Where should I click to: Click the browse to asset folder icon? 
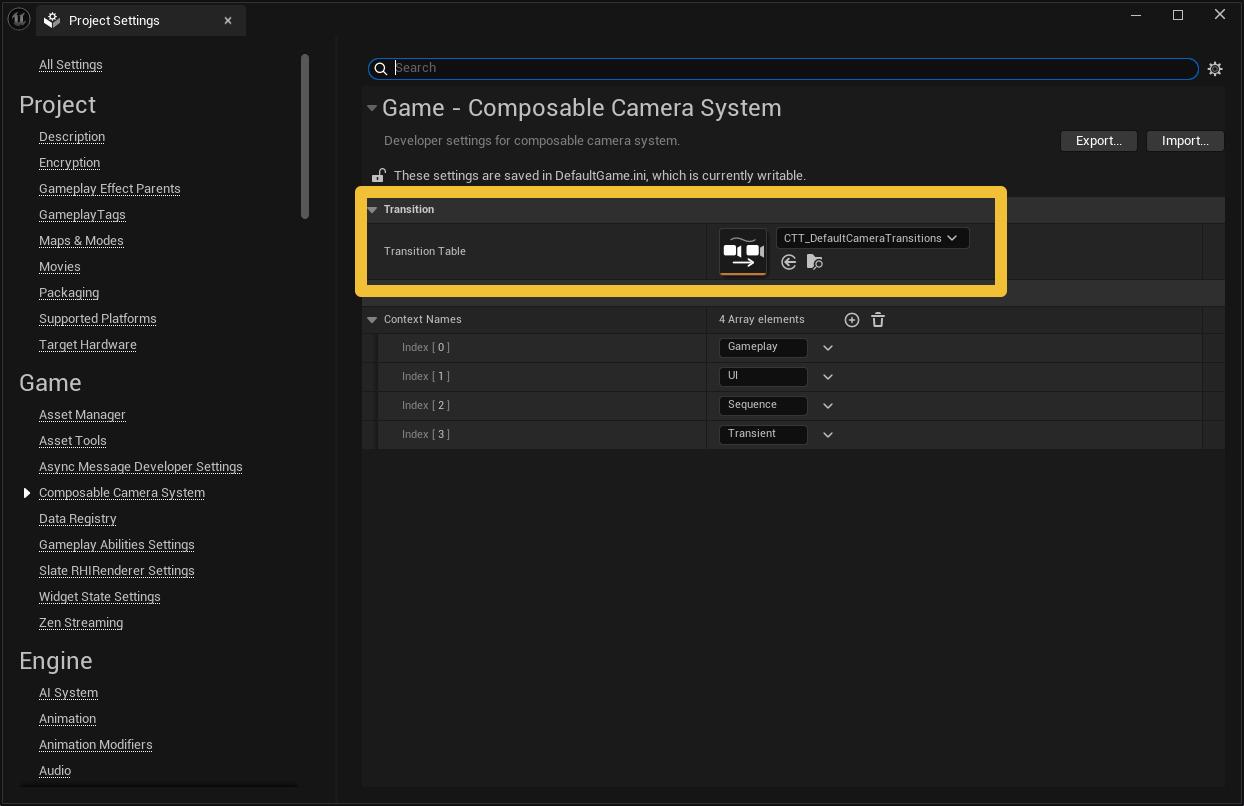[815, 262]
